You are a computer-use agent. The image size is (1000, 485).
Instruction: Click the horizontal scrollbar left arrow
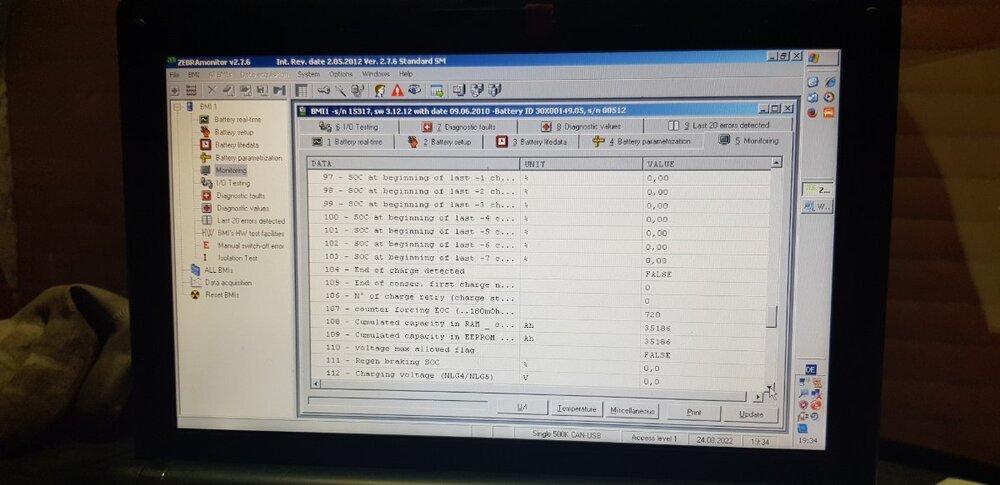tap(315, 384)
